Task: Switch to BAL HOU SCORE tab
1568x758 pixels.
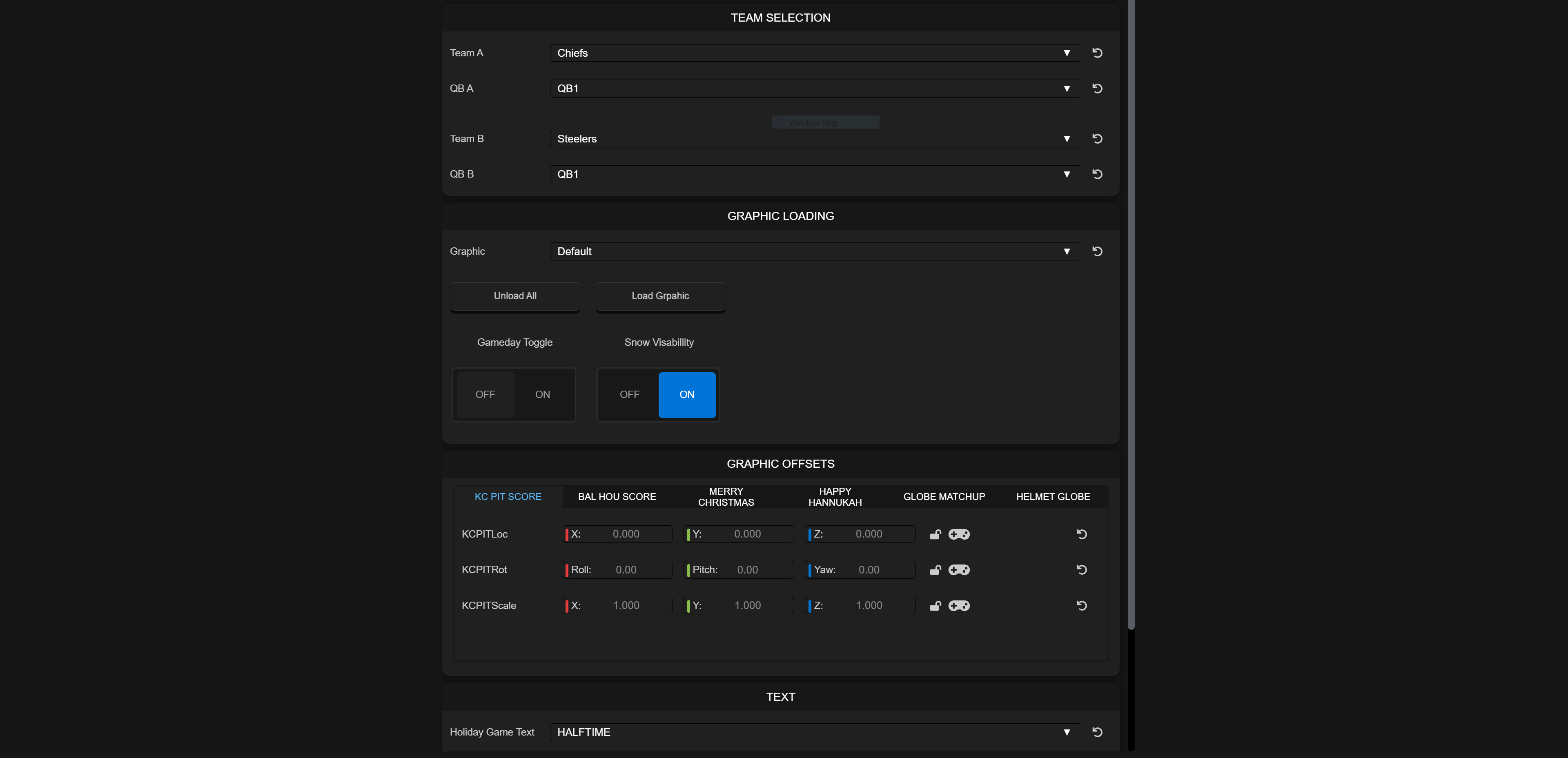Action: pos(617,496)
